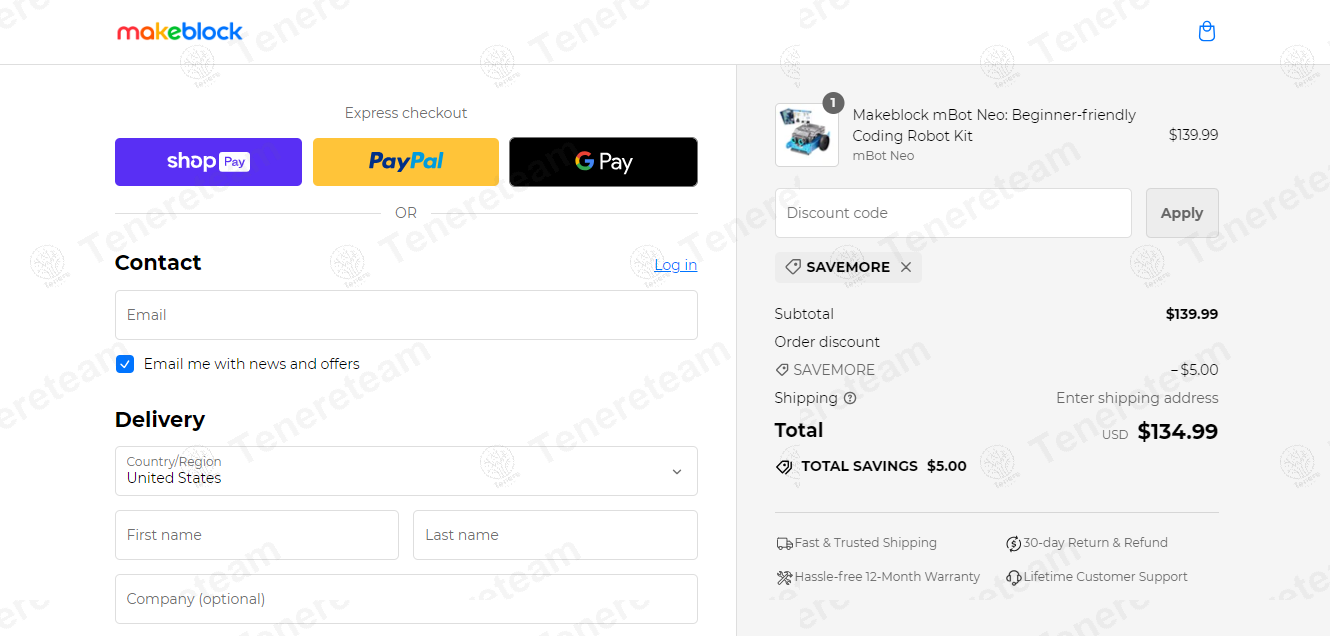This screenshot has height=636, width=1330.
Task: Apply the discount code
Action: 1181,213
